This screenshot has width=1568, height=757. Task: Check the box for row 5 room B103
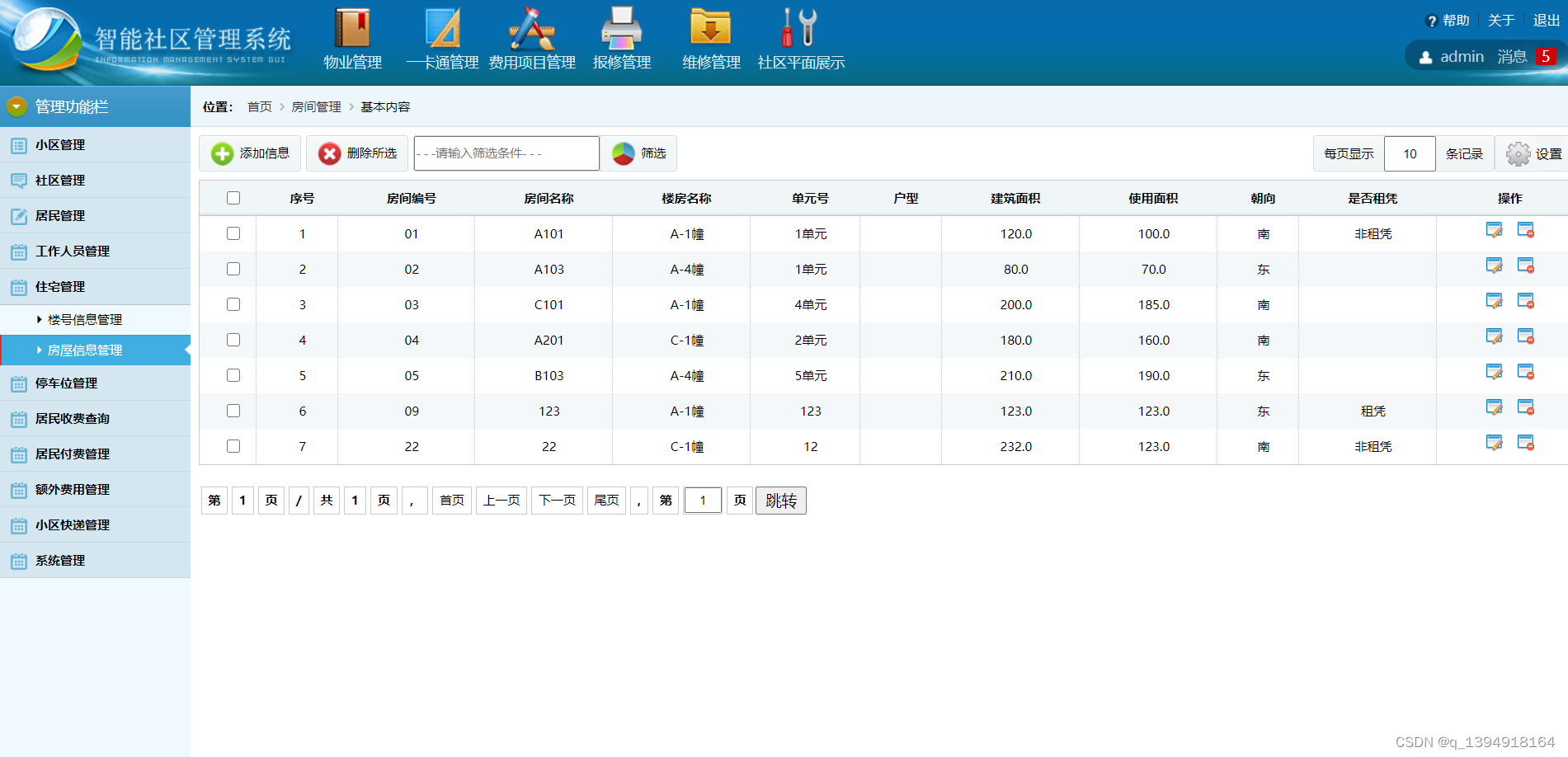pos(233,375)
